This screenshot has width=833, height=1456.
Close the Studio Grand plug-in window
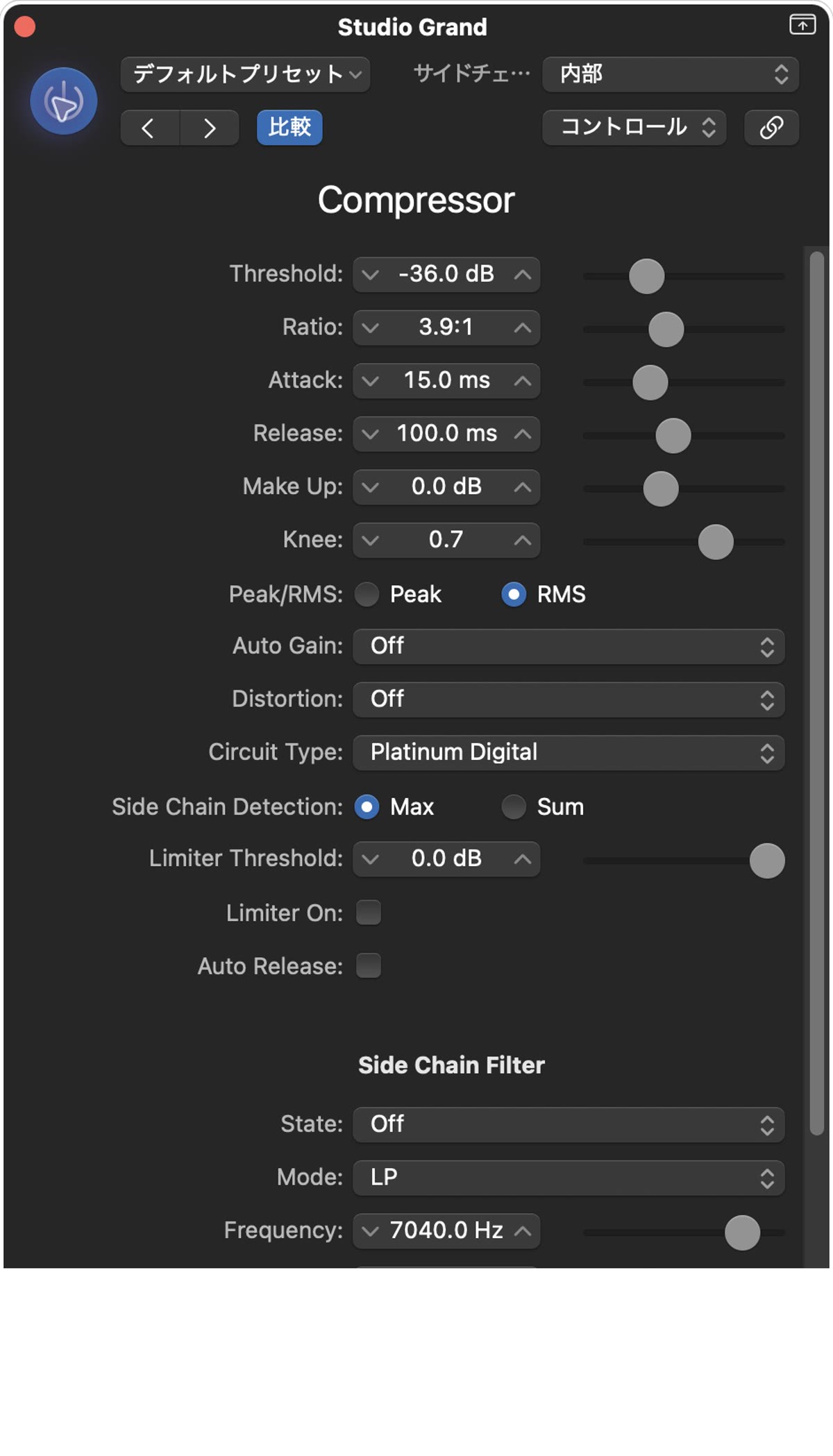25,27
